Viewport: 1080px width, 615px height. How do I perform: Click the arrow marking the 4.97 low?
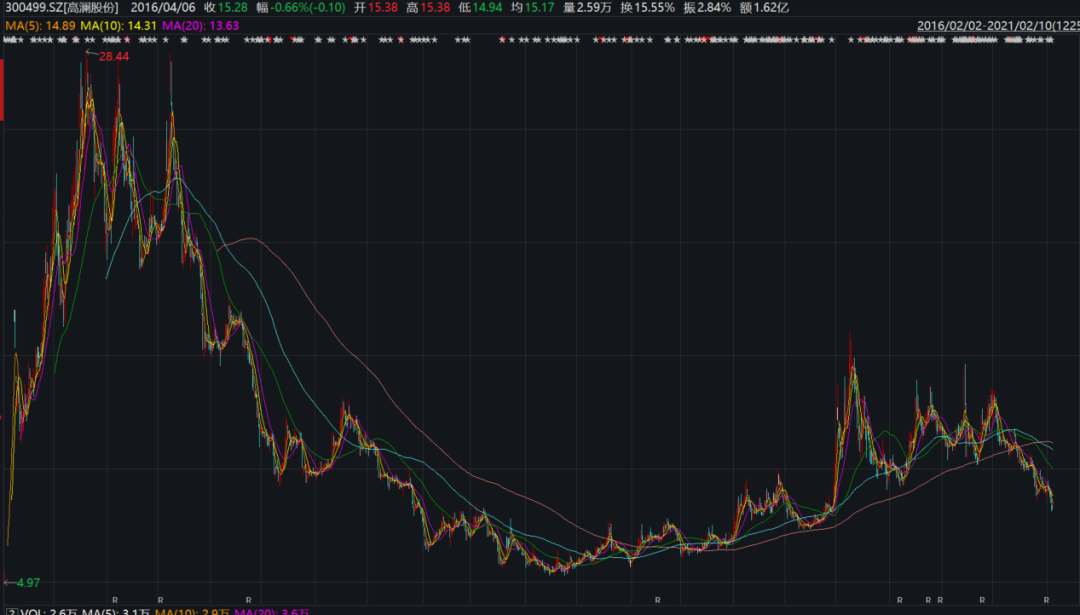(10, 582)
